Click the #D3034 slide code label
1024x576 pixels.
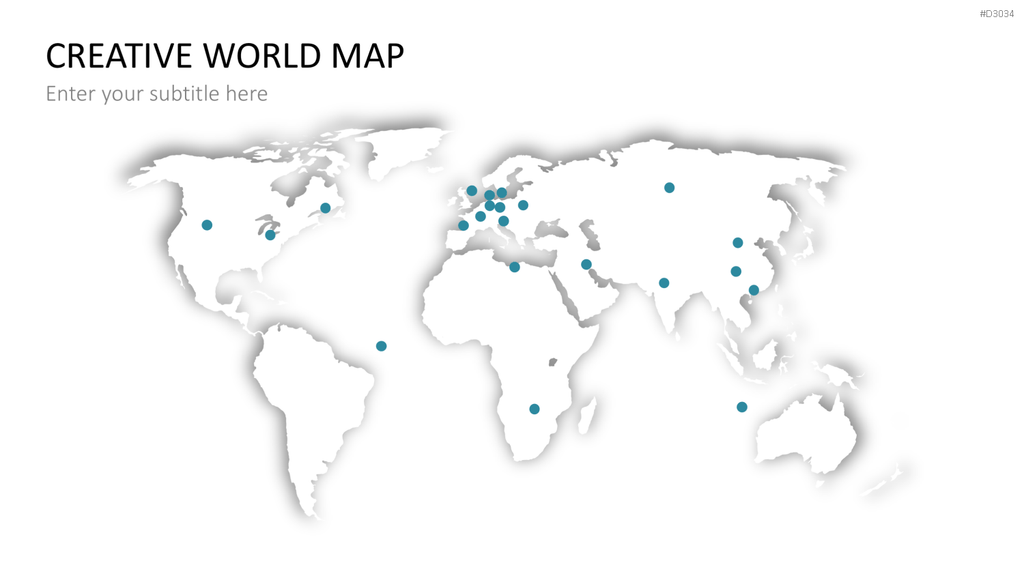point(997,14)
